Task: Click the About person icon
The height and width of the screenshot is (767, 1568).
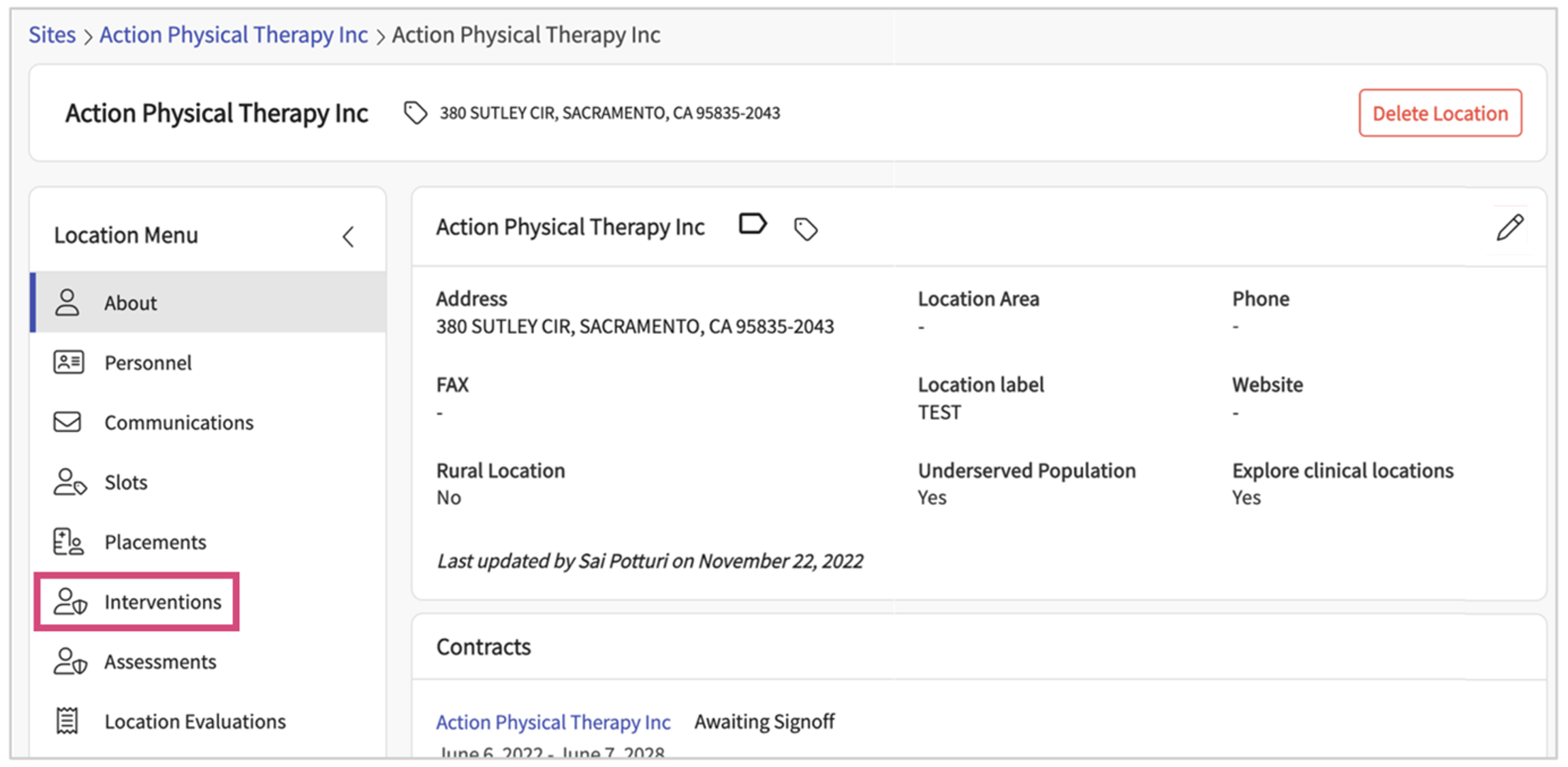Action: (x=67, y=302)
